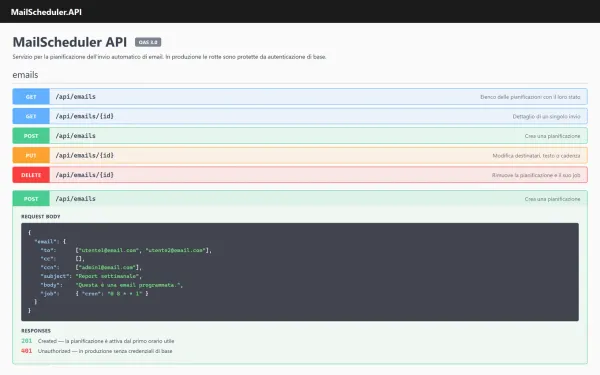Click the OAS 3.0 version badge
The image size is (600, 375).
[x=148, y=42]
